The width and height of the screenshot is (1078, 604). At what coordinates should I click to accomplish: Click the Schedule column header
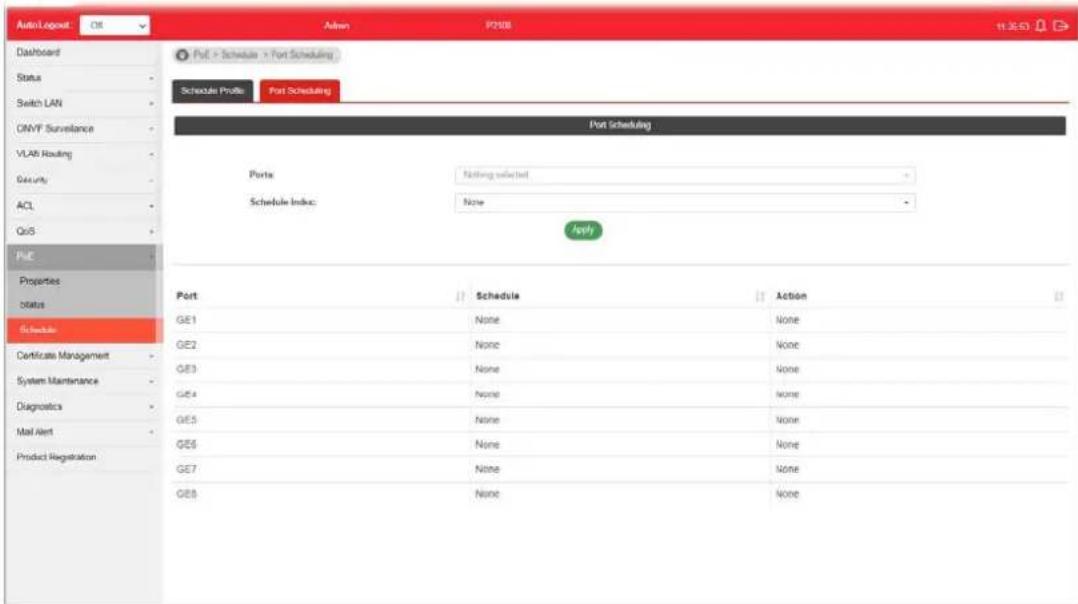498,296
